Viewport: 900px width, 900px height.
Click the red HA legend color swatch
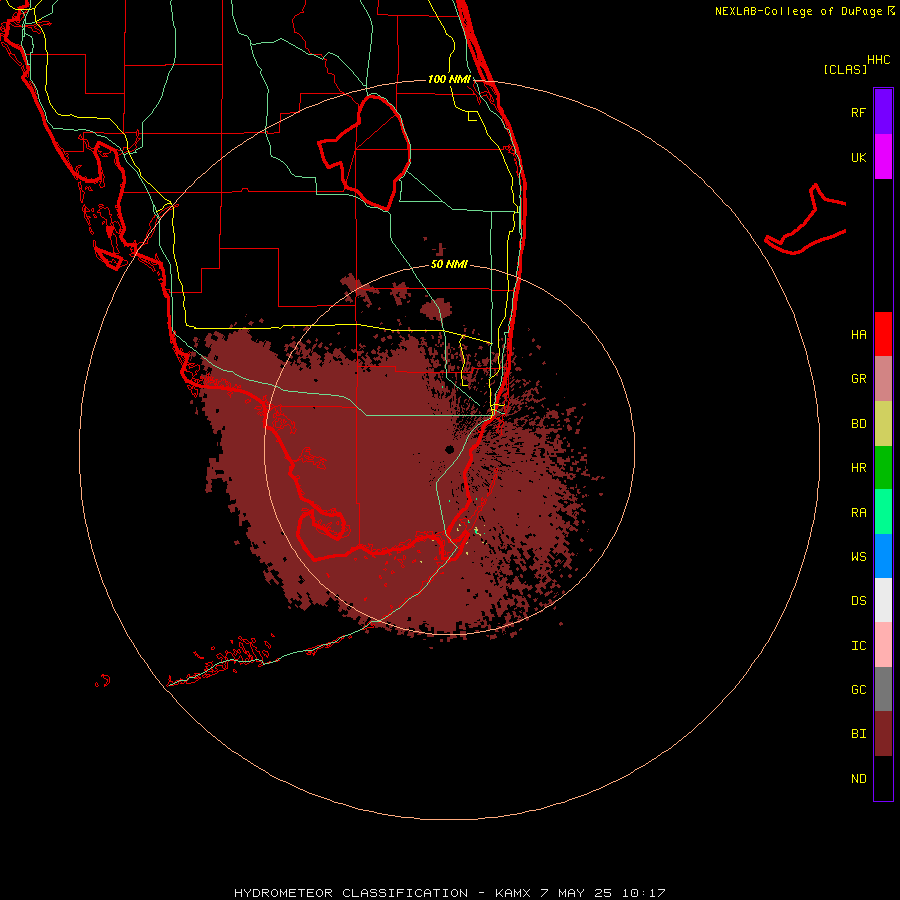click(883, 334)
